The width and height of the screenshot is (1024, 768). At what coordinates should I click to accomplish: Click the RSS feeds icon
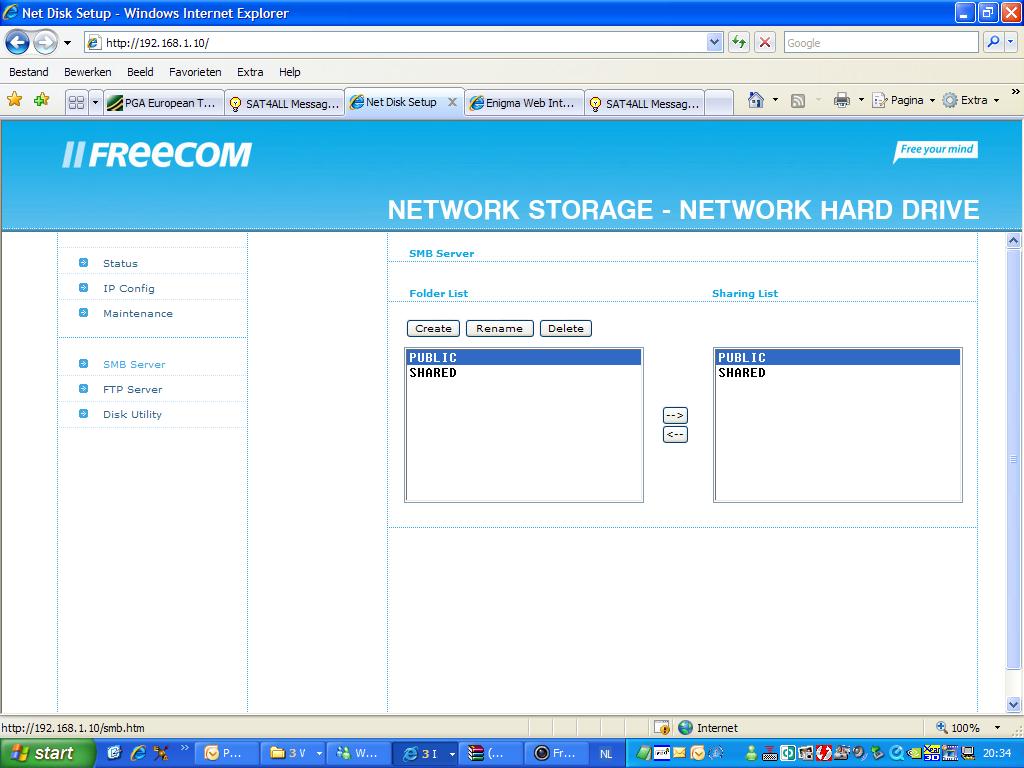(797, 101)
